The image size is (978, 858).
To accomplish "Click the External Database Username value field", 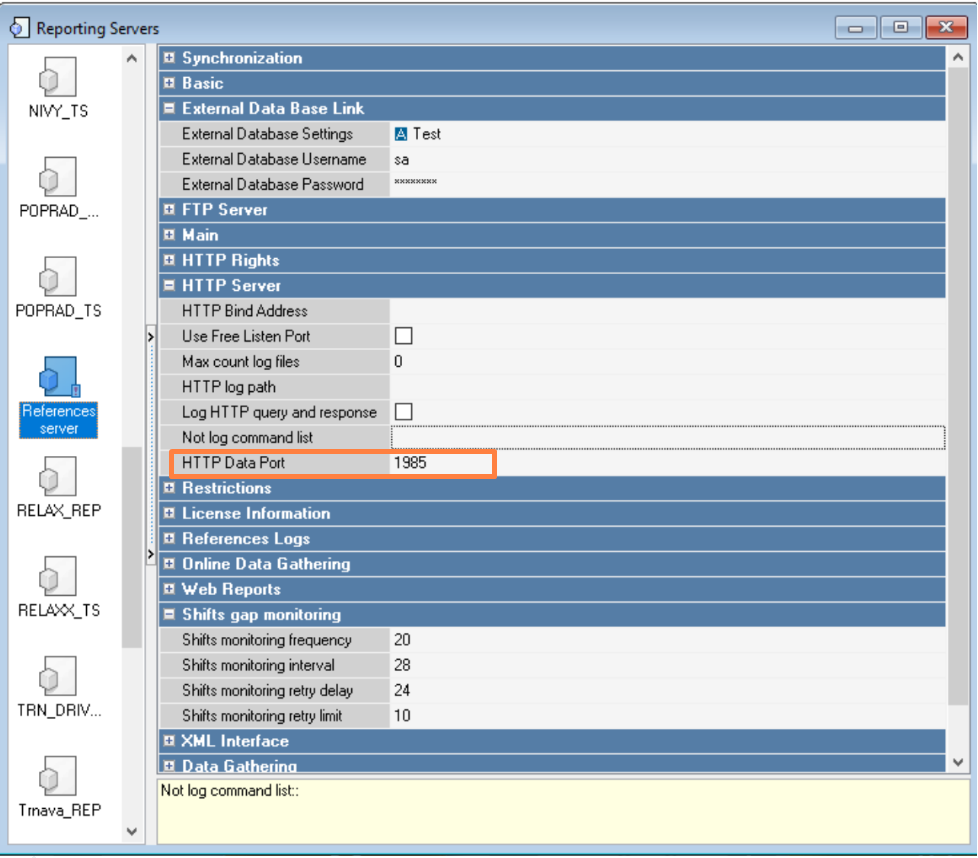I will pos(667,160).
